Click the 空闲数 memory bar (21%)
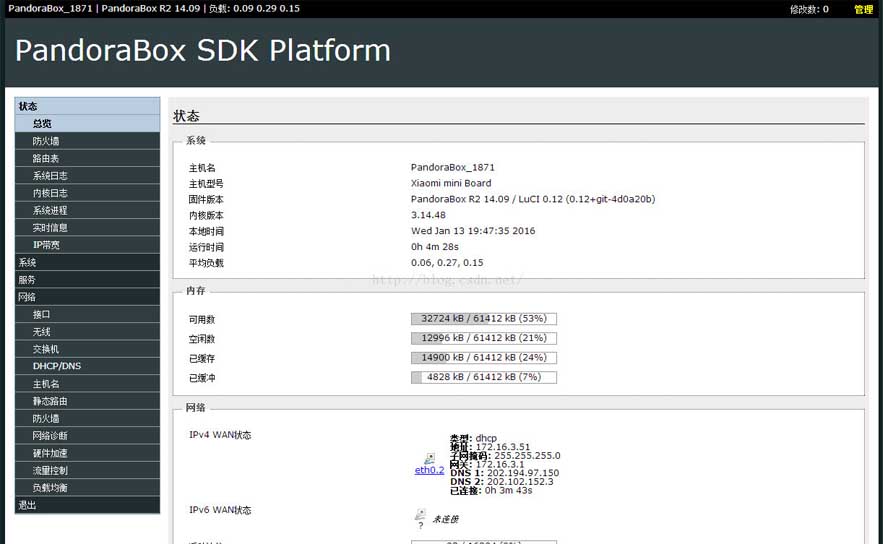883x544 pixels. click(484, 338)
